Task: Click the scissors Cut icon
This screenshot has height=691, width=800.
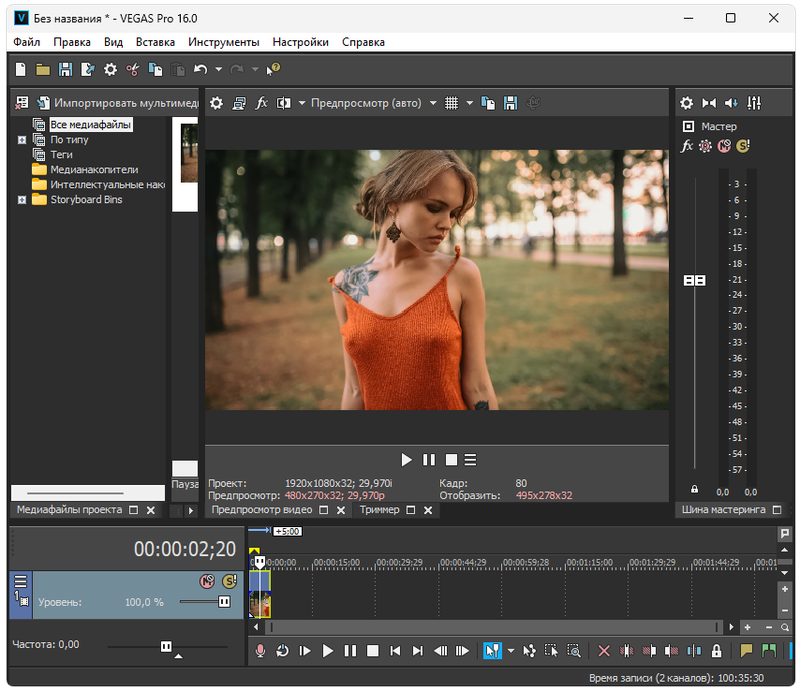Action: [x=132, y=69]
